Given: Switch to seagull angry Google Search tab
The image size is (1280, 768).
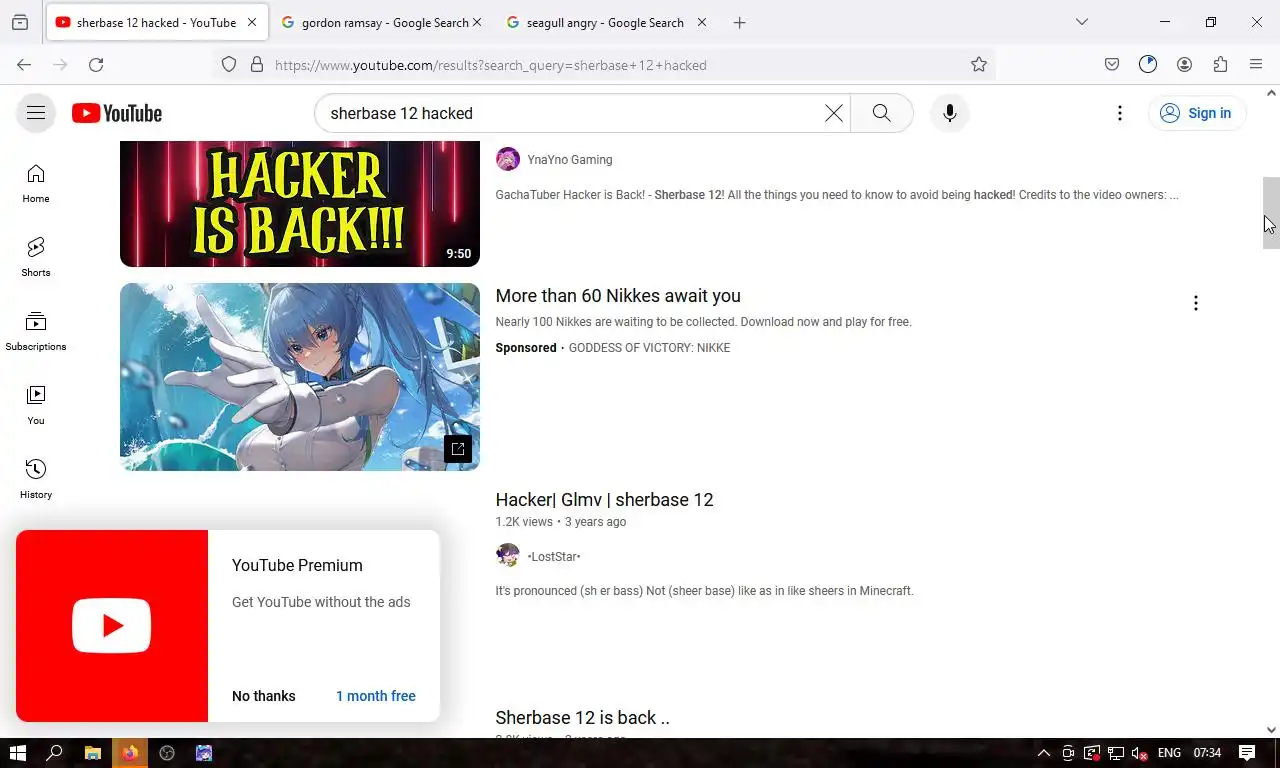Looking at the screenshot, I should pos(608,22).
